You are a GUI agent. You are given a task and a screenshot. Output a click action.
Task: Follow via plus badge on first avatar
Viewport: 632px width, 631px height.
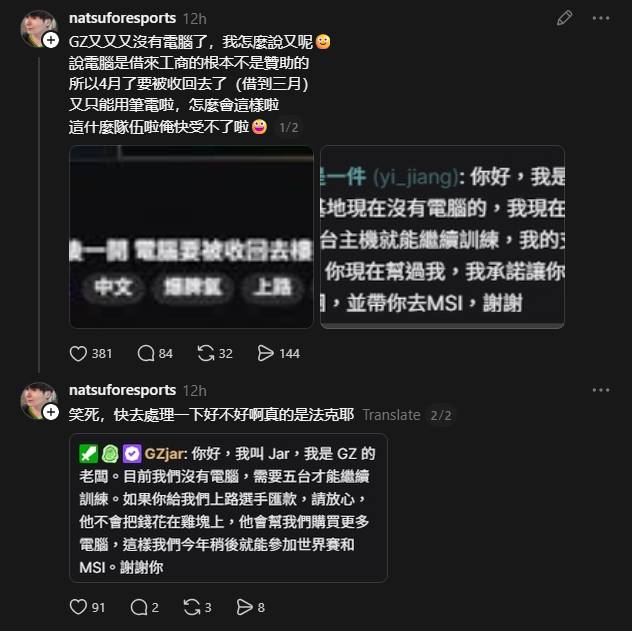tap(51, 40)
